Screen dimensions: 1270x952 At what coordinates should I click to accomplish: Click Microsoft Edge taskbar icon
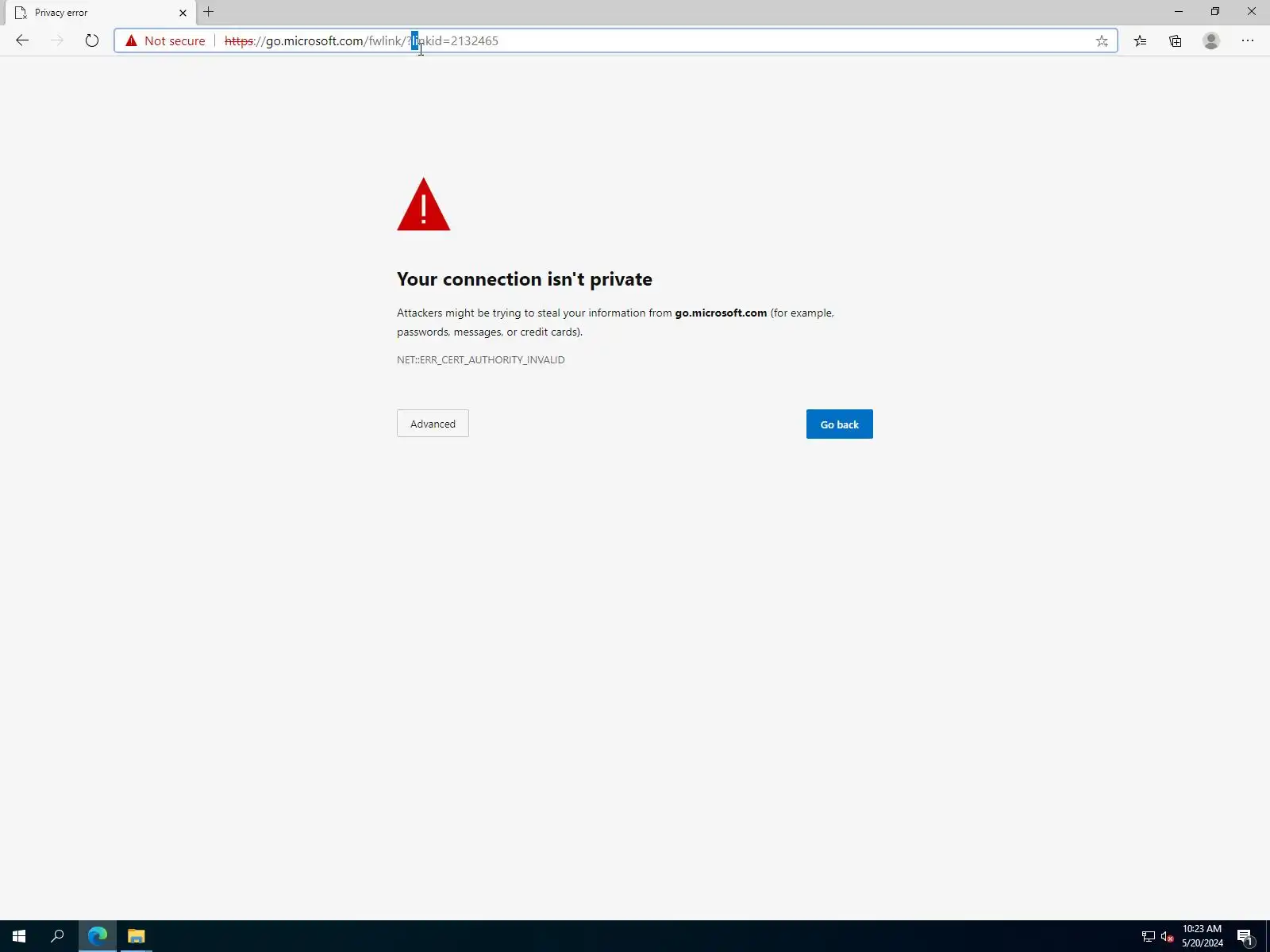tap(98, 936)
